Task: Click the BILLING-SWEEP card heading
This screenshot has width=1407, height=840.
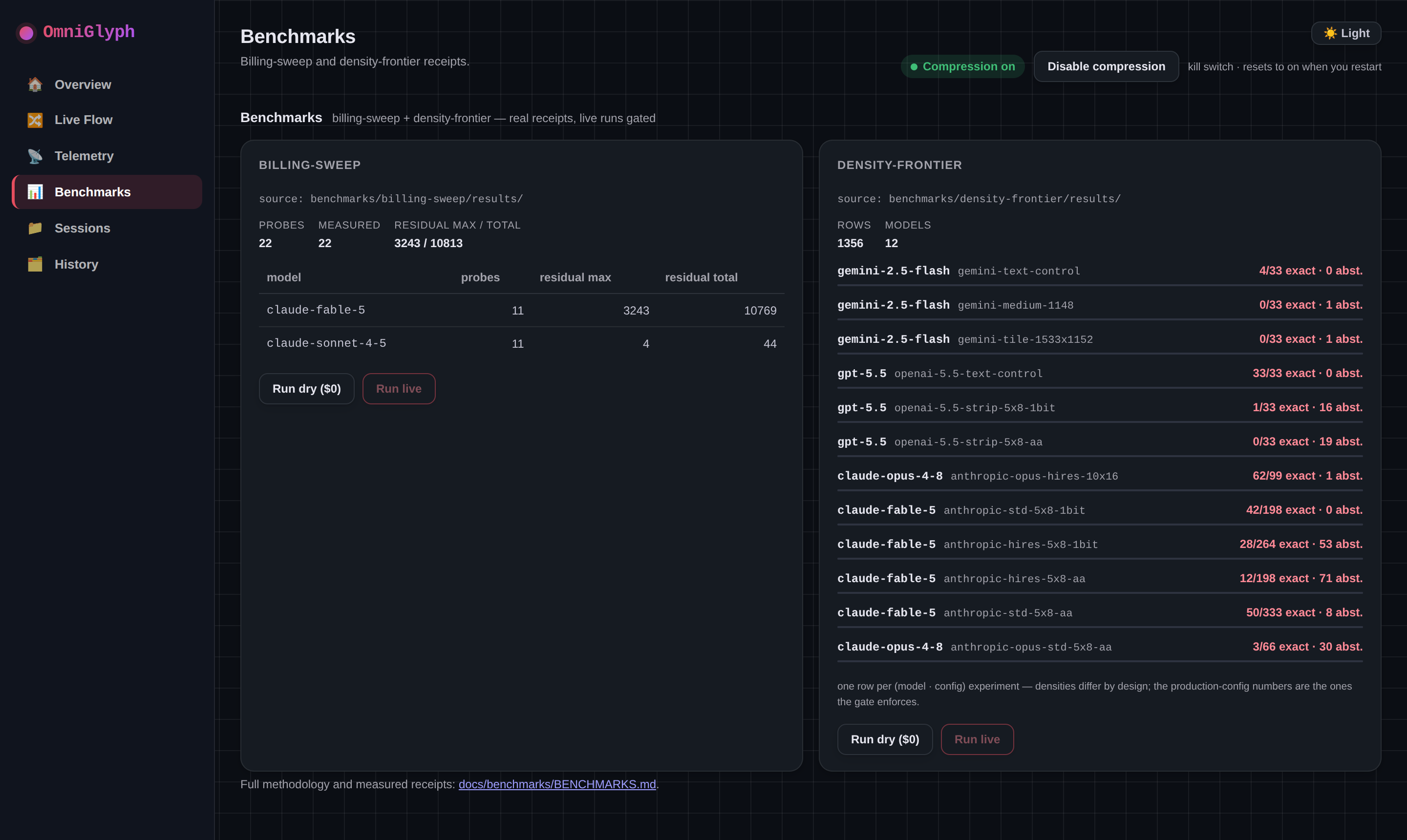Action: [x=310, y=165]
